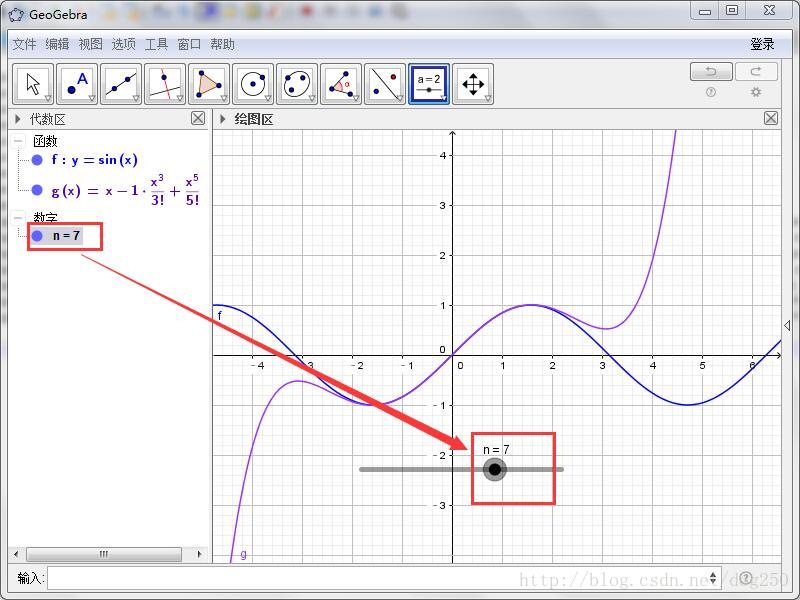Click algebra panel horizontal scrollbar thumb
The height and width of the screenshot is (600, 800).
click(104, 554)
